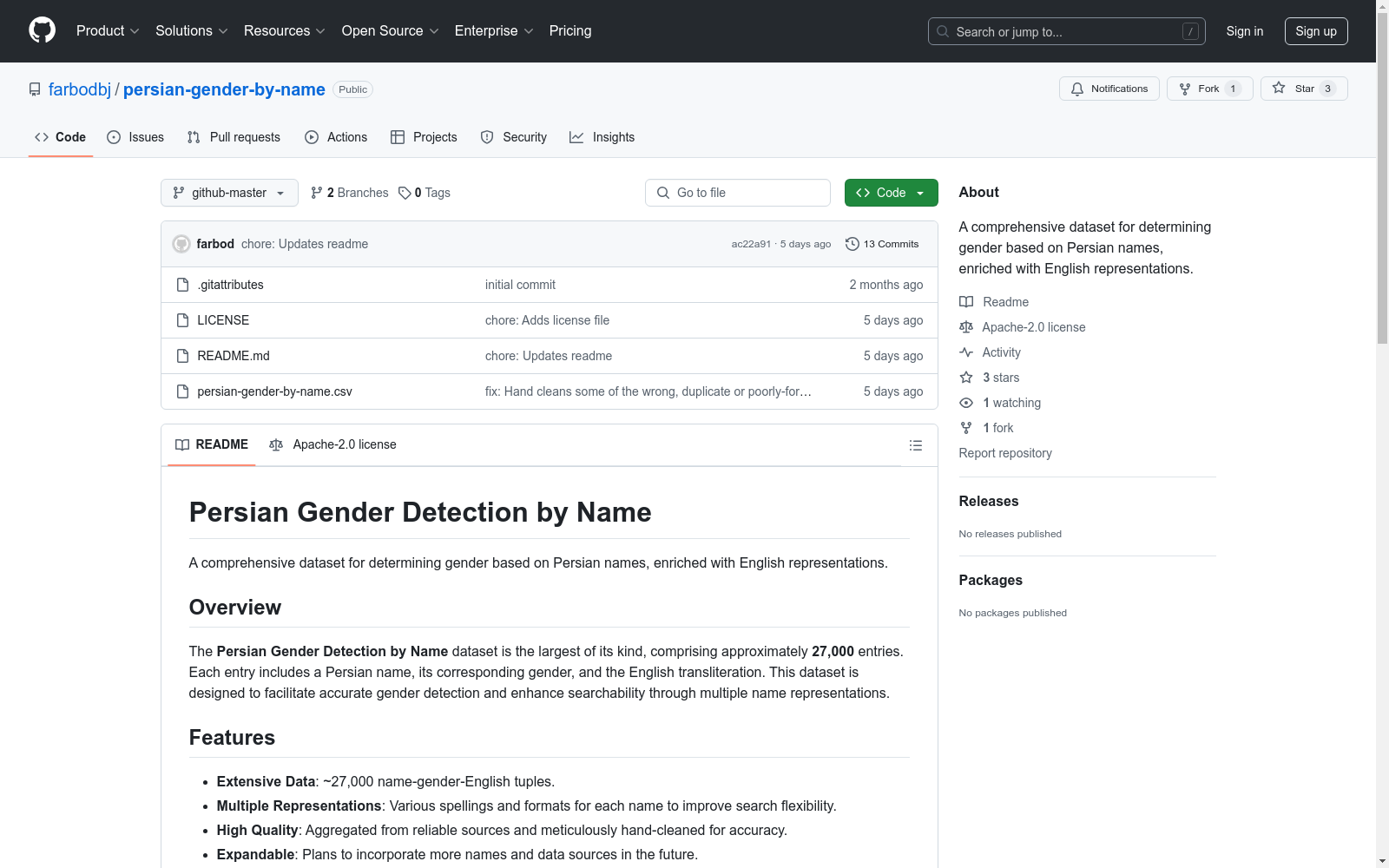Open the 'chore: Adds license file' commit message
This screenshot has width=1389, height=868.
click(547, 320)
